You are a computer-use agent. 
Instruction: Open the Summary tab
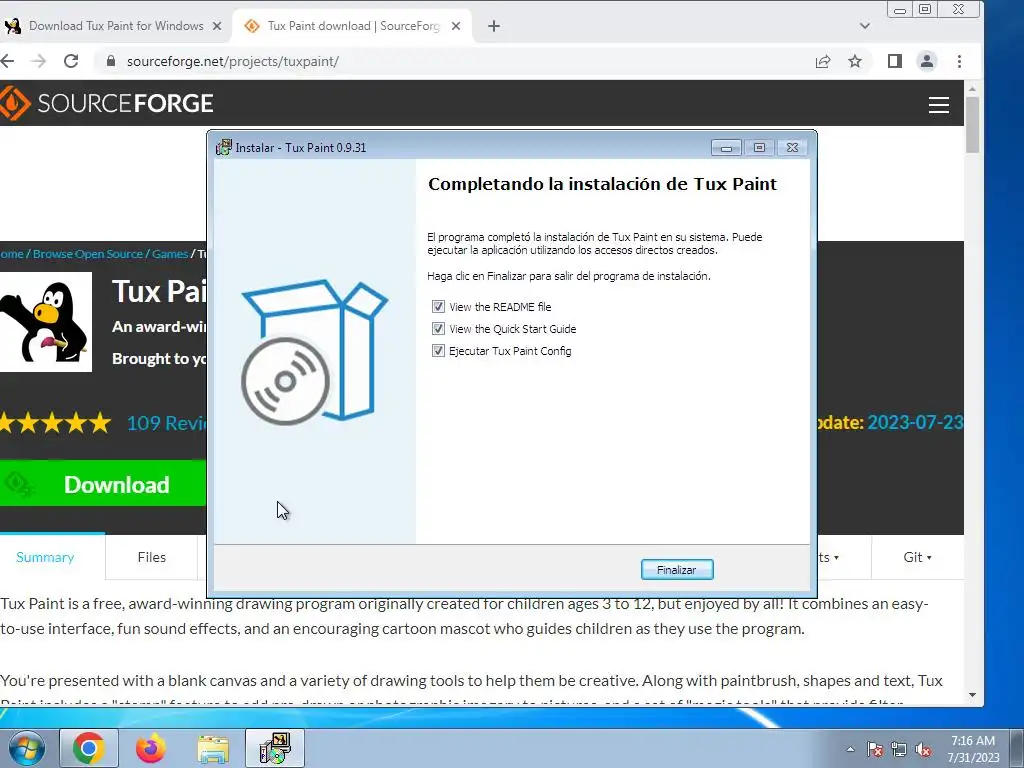click(45, 557)
